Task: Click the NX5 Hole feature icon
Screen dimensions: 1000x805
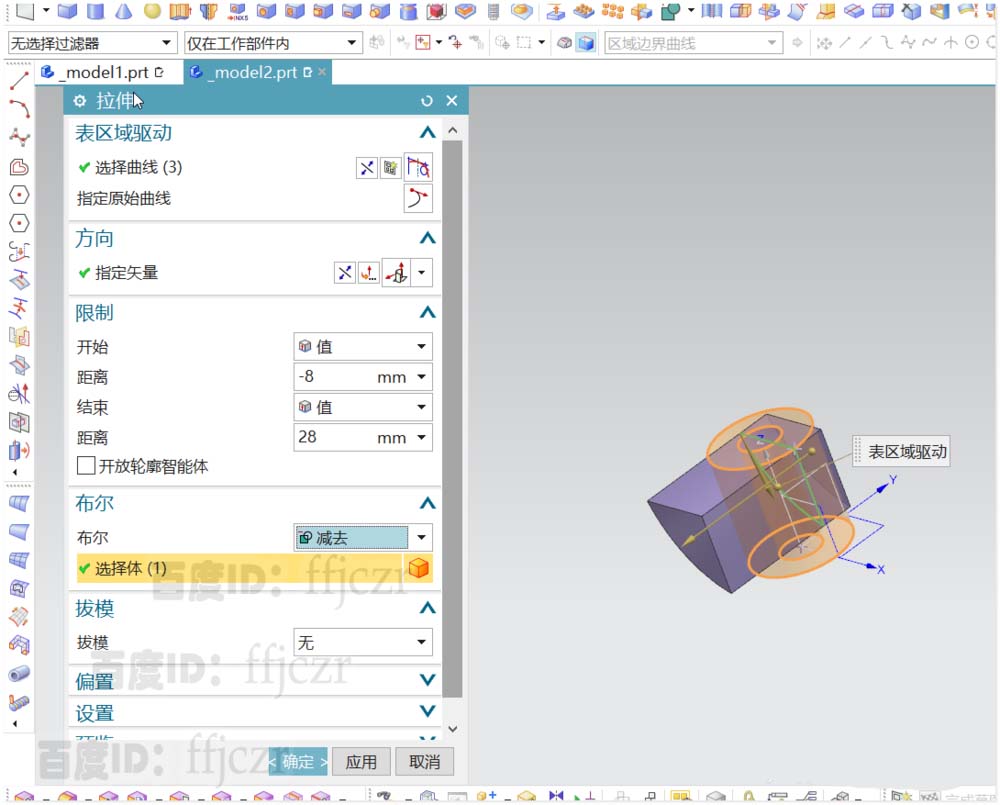Action: (237, 11)
